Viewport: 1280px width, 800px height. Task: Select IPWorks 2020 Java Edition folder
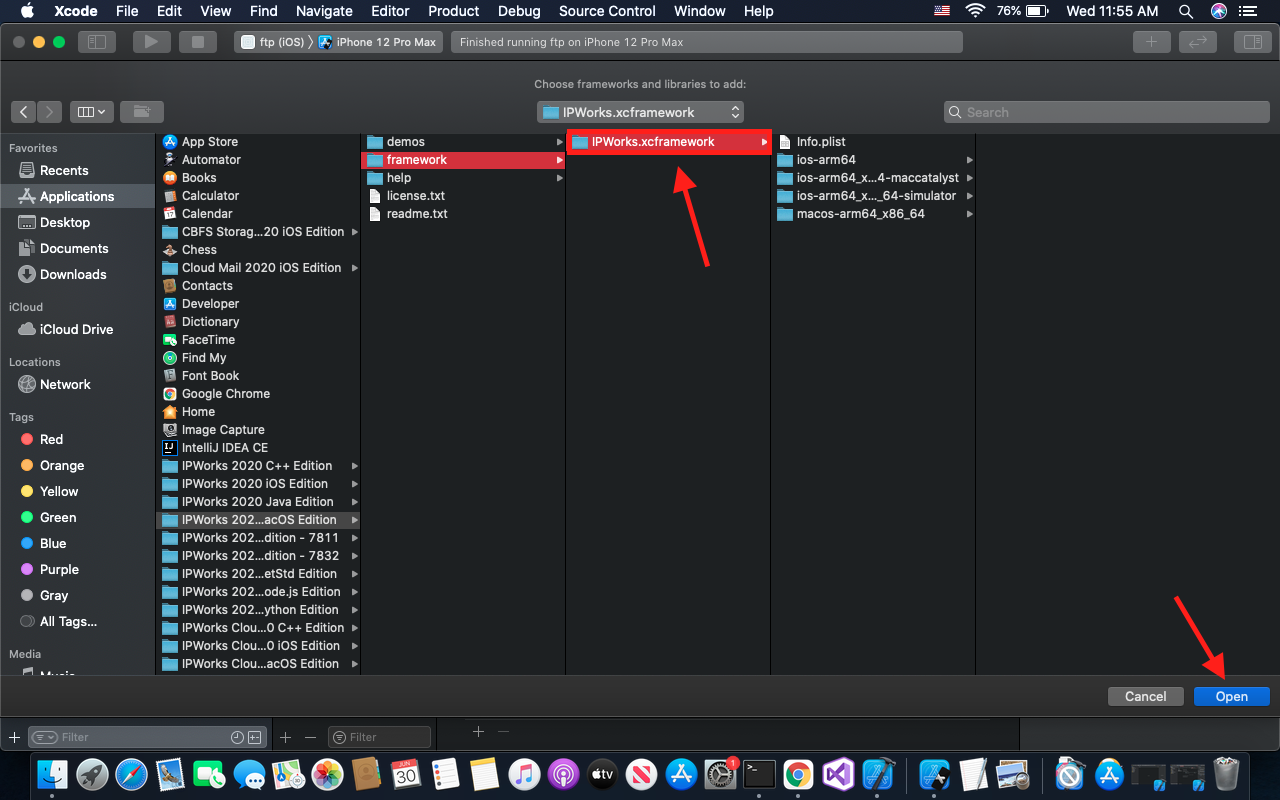pyautogui.click(x=258, y=502)
